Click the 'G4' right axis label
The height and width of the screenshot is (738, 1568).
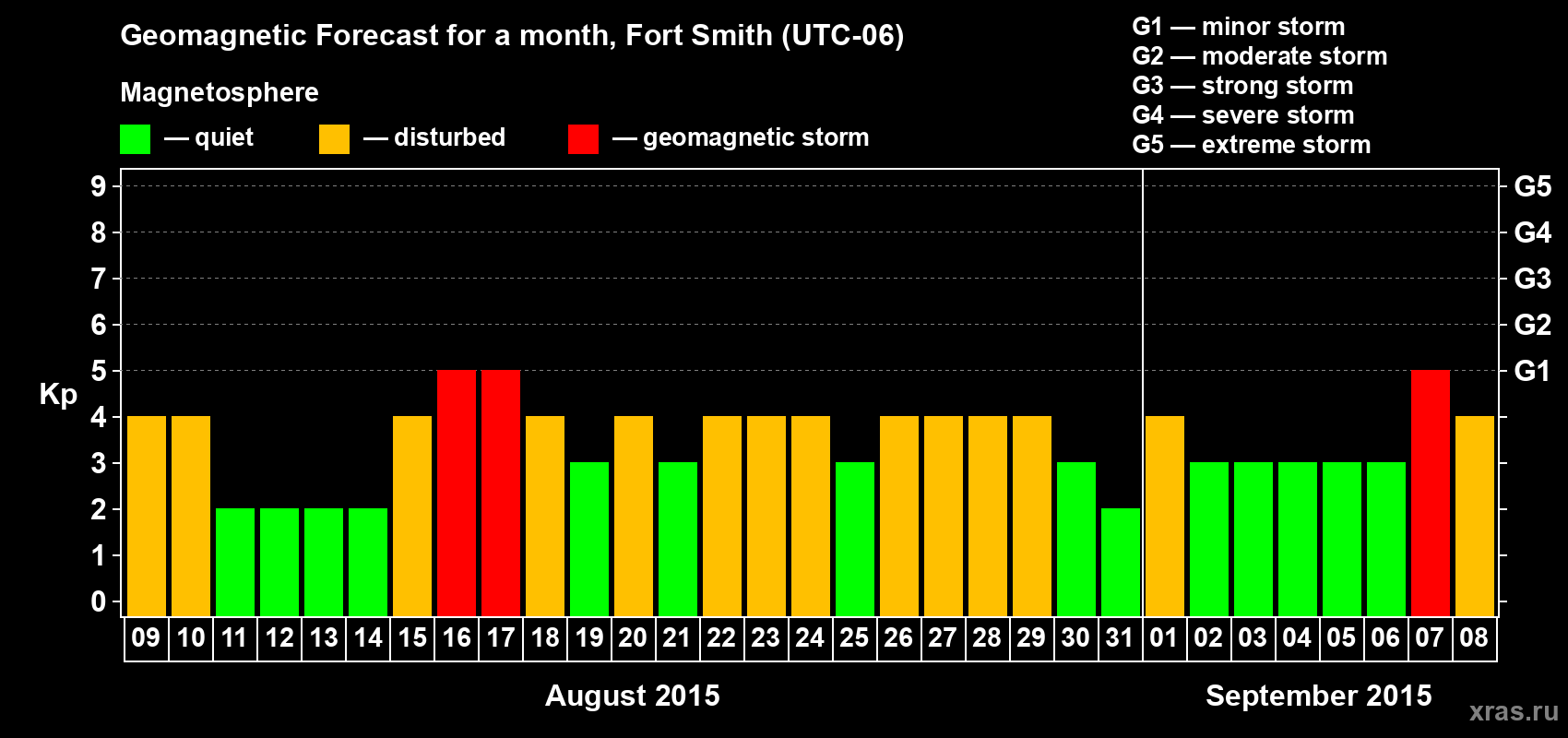point(1532,232)
